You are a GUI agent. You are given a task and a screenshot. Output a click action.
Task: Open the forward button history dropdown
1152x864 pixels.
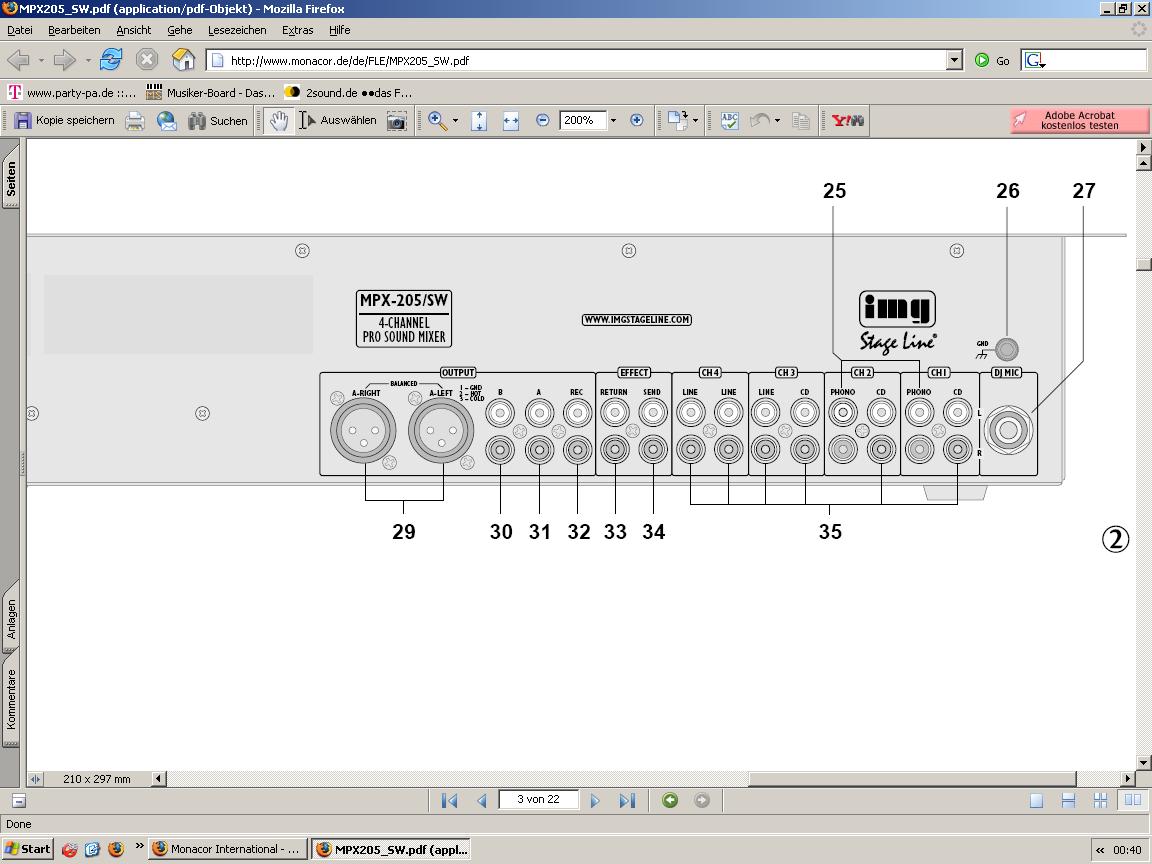click(88, 60)
